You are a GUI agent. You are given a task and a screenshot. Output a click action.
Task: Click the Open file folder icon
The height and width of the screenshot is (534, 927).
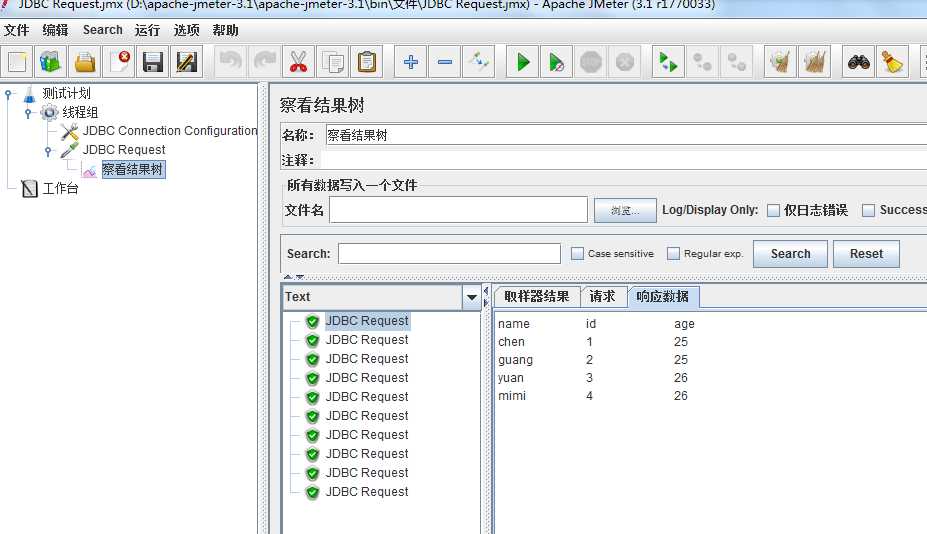tap(85, 62)
